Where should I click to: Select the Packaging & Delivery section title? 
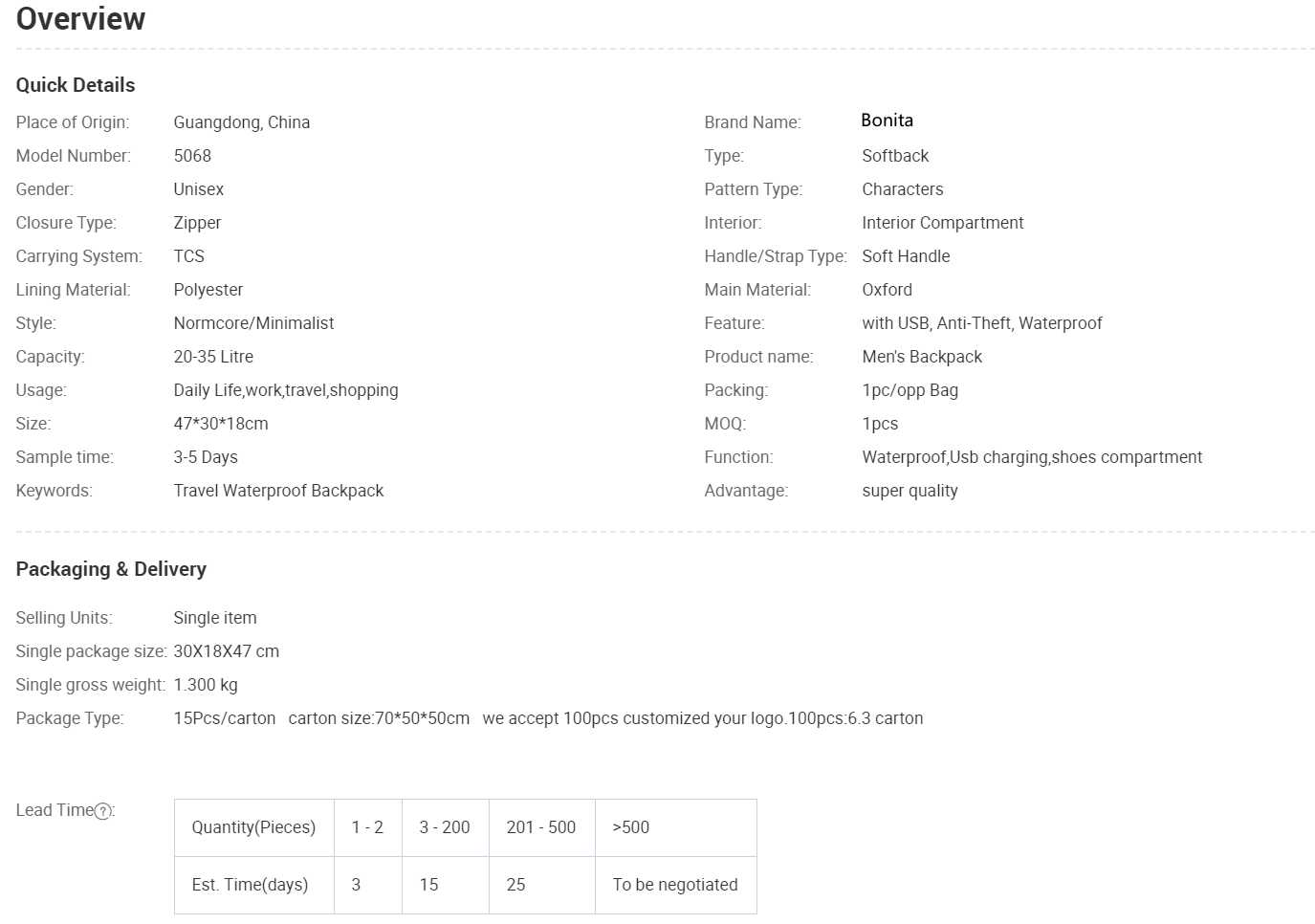pos(111,569)
